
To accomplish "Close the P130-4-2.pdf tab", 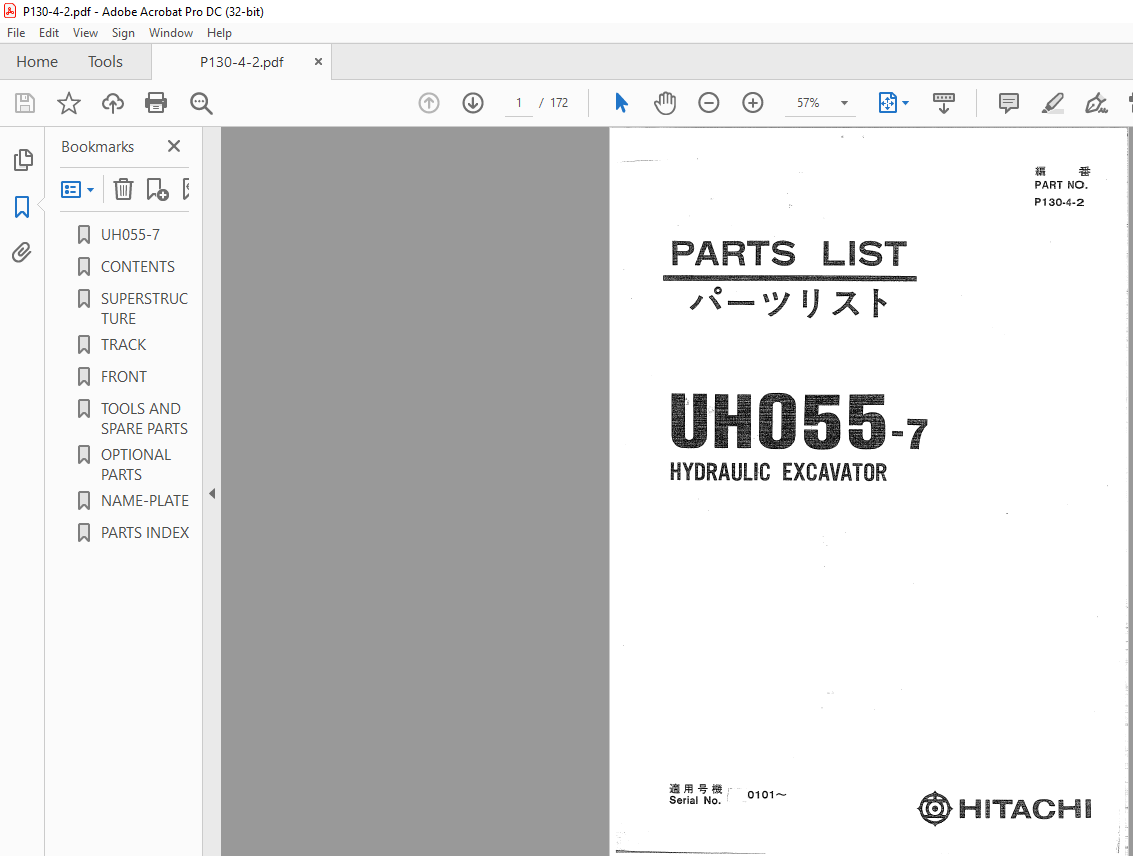I will (318, 62).
